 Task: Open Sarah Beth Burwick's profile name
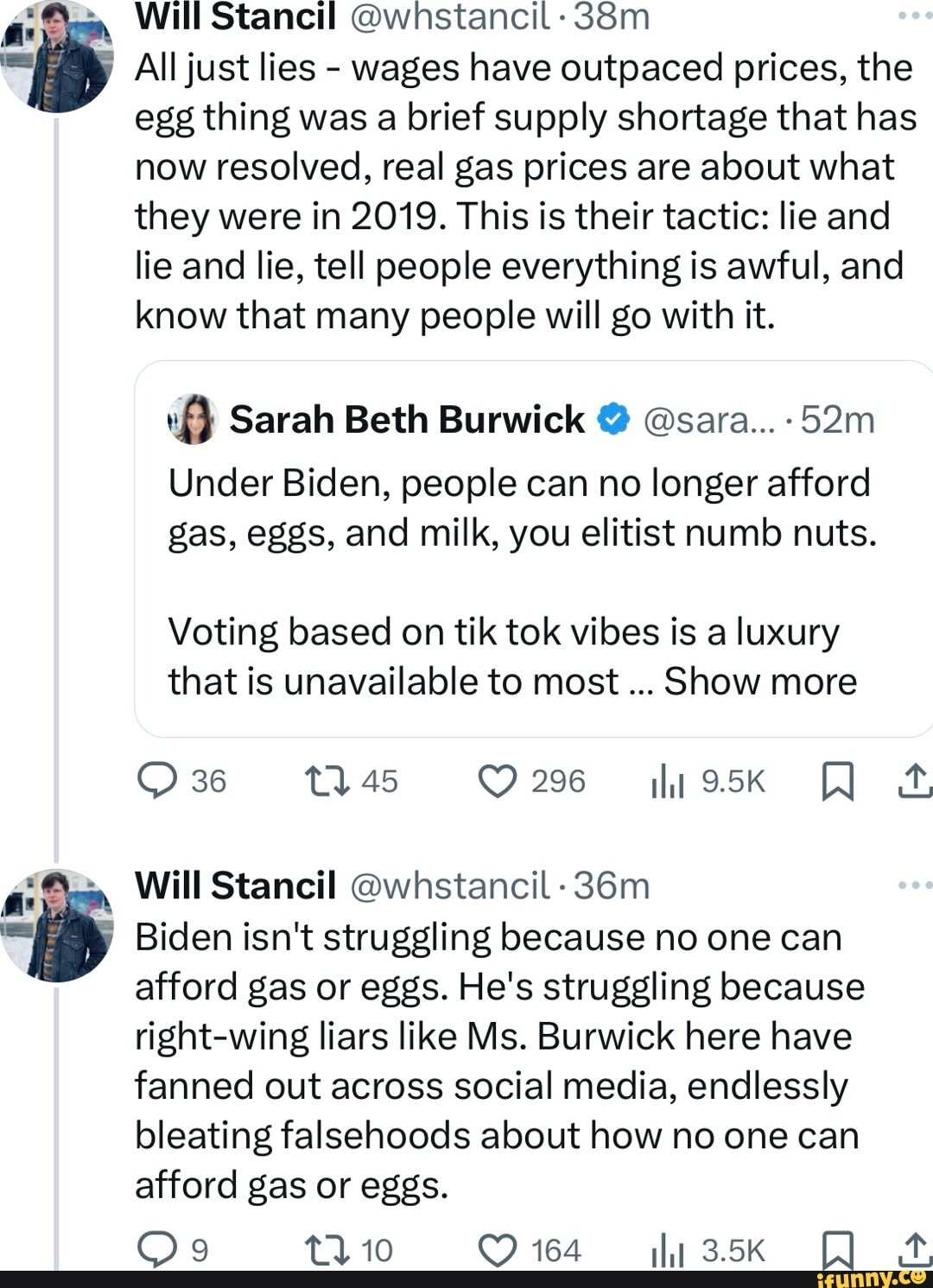pos(407,420)
